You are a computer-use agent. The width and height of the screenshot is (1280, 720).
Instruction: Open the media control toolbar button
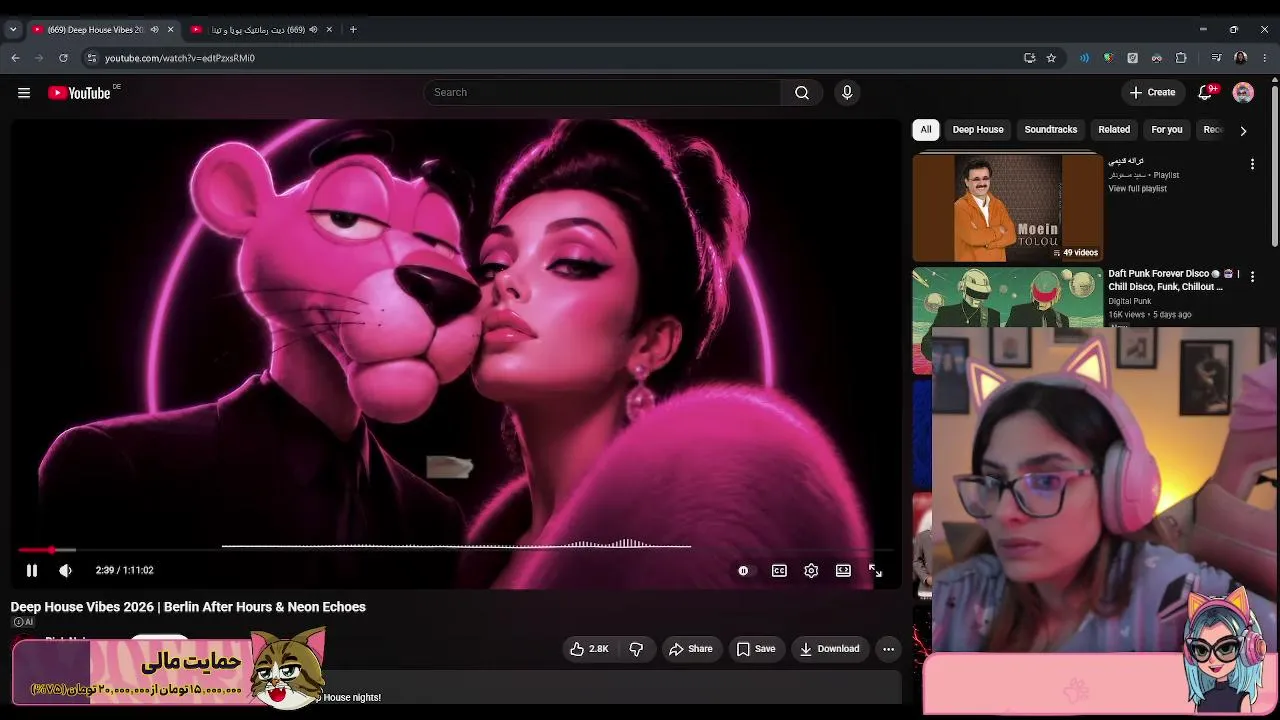click(x=1216, y=58)
